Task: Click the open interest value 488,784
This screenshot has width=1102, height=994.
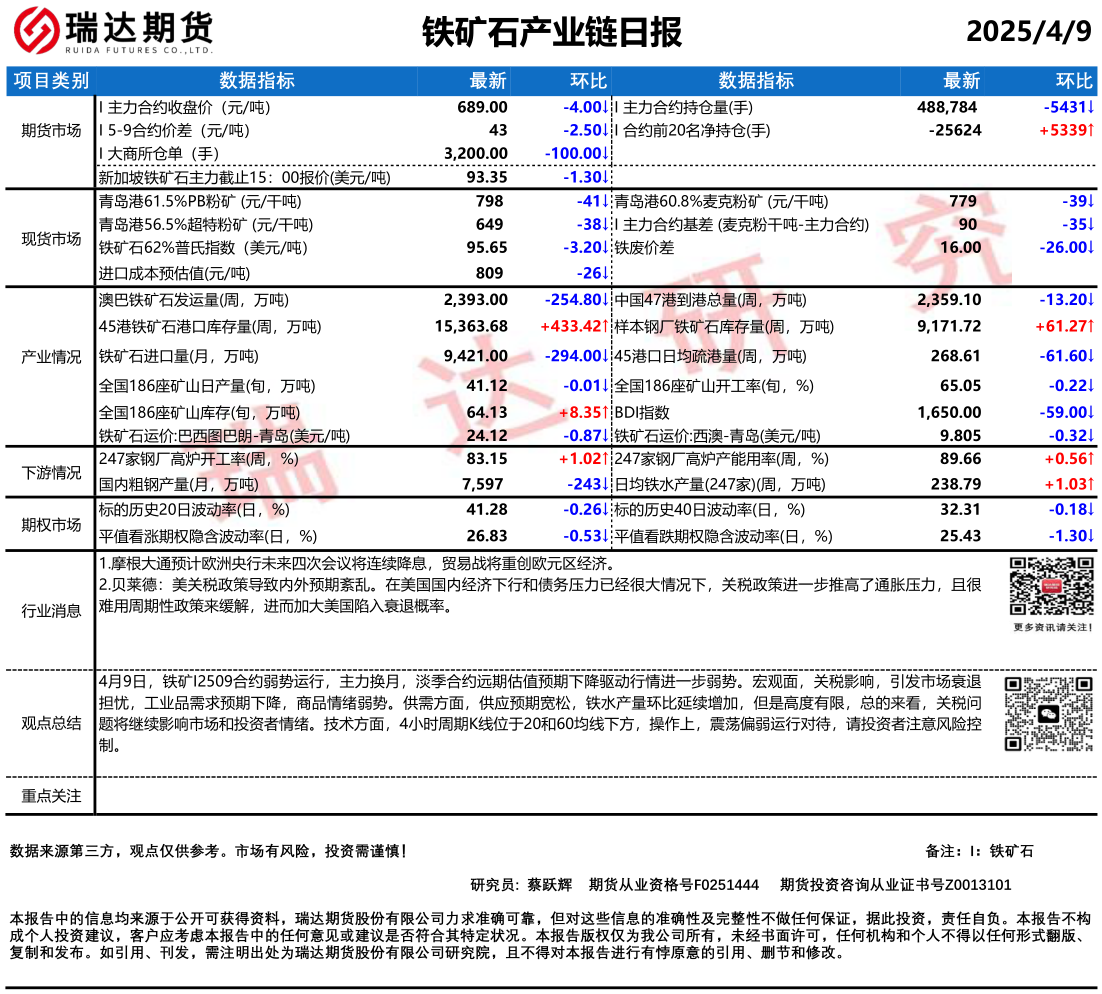Action: tap(947, 108)
